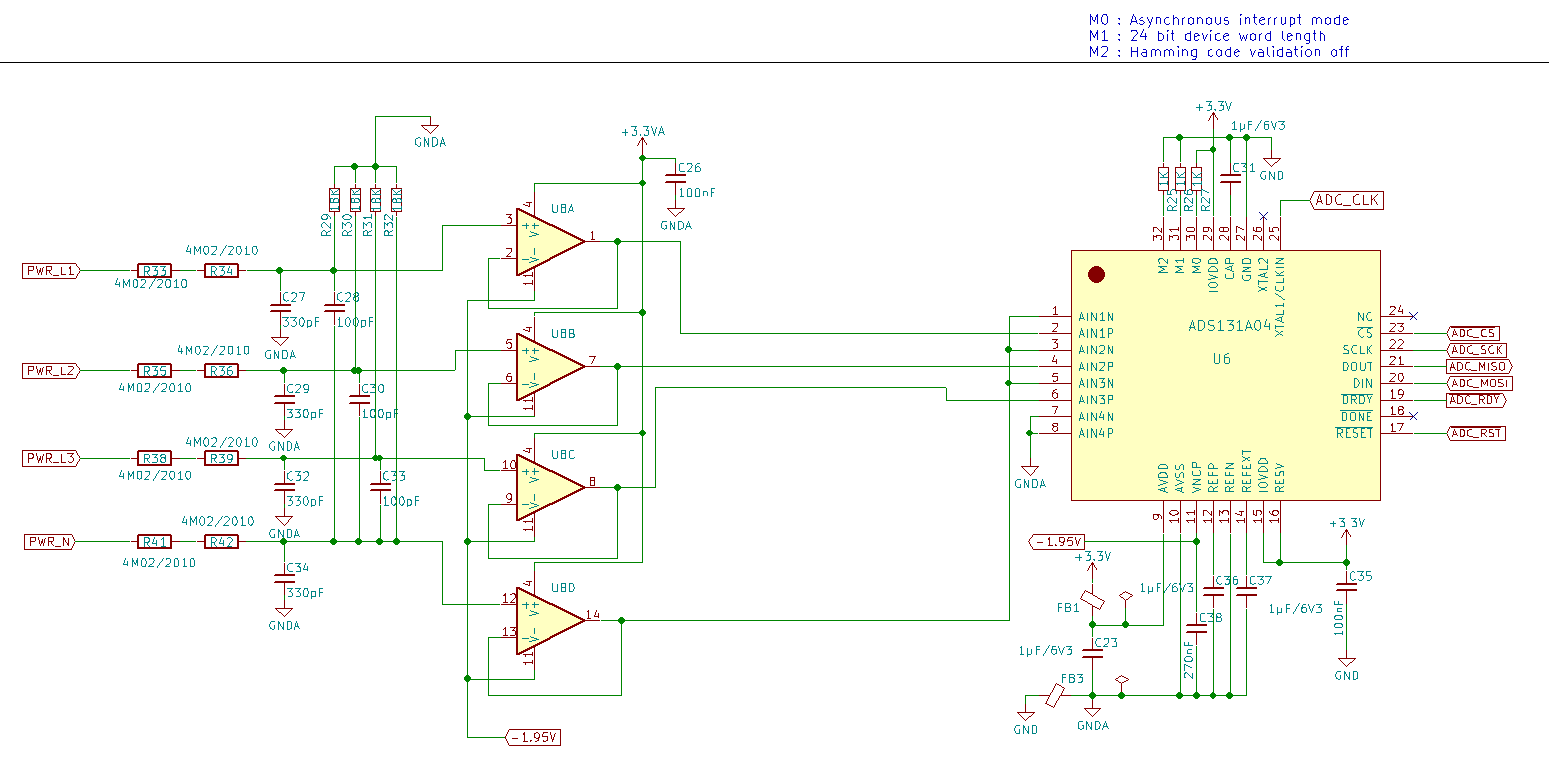Click the GND symbol beside C31

(1272, 166)
